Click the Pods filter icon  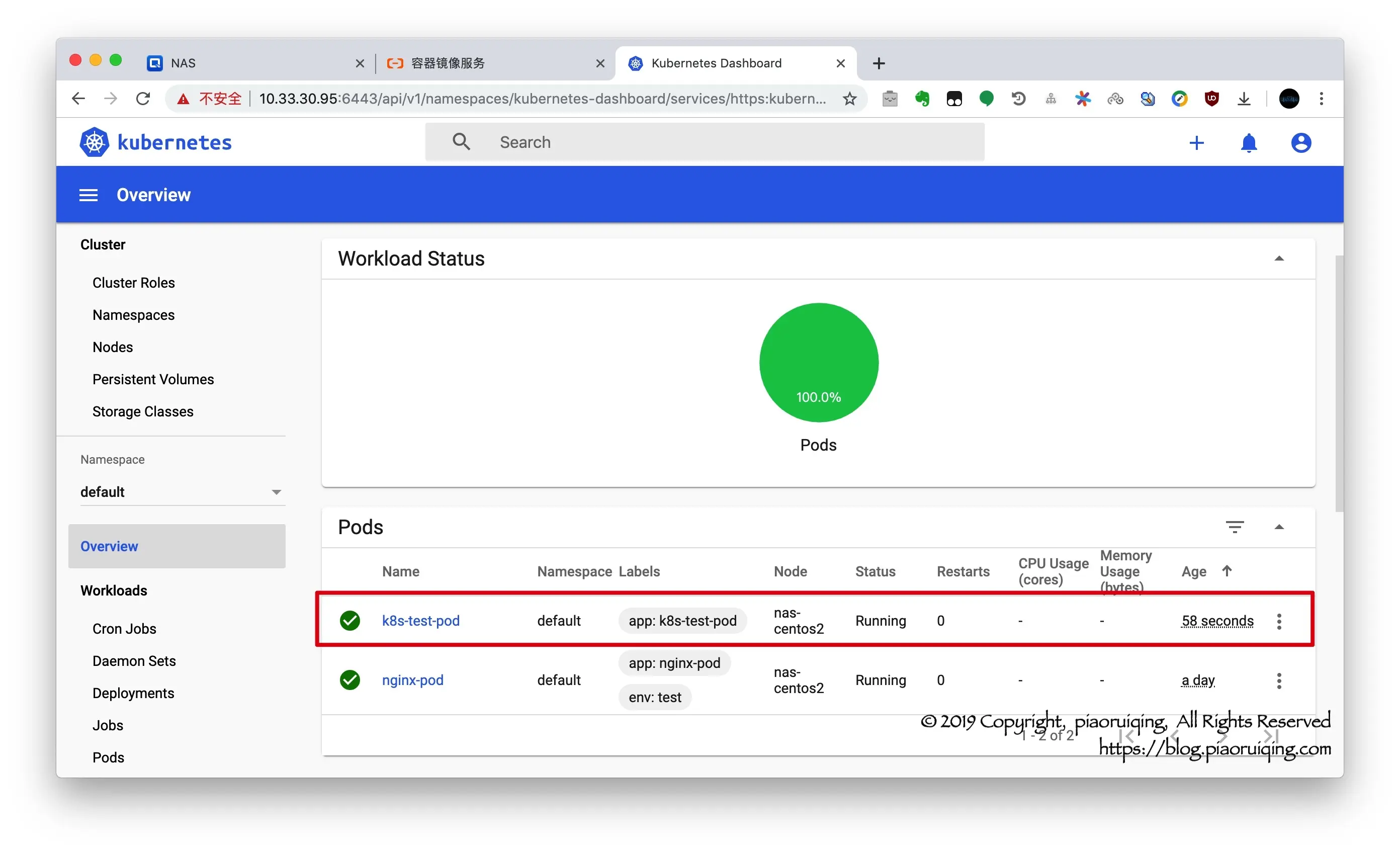pyautogui.click(x=1234, y=527)
